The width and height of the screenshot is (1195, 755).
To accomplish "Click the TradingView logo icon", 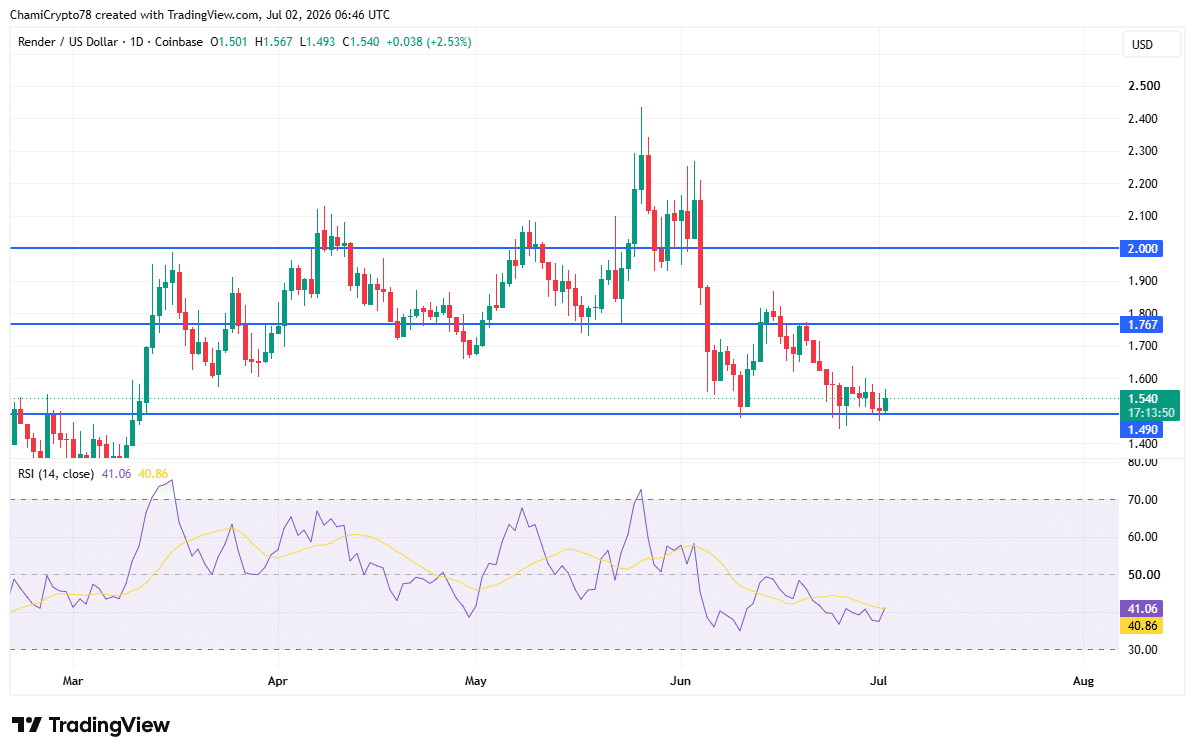I will point(27,725).
